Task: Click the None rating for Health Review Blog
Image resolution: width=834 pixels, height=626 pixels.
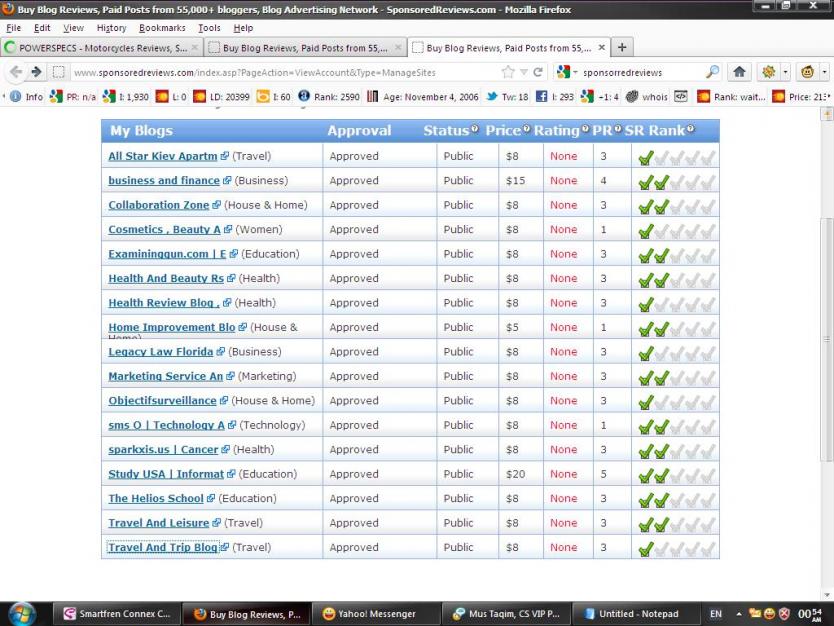Action: (563, 303)
